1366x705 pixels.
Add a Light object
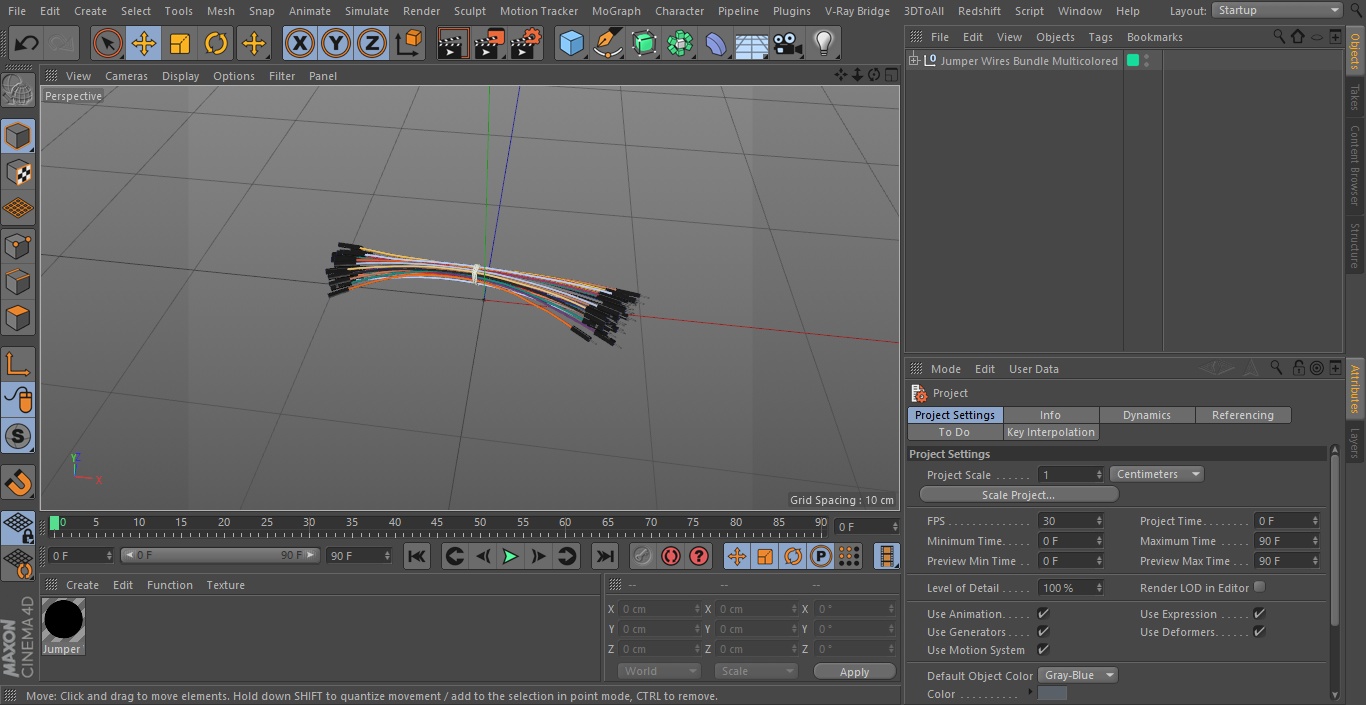824,43
